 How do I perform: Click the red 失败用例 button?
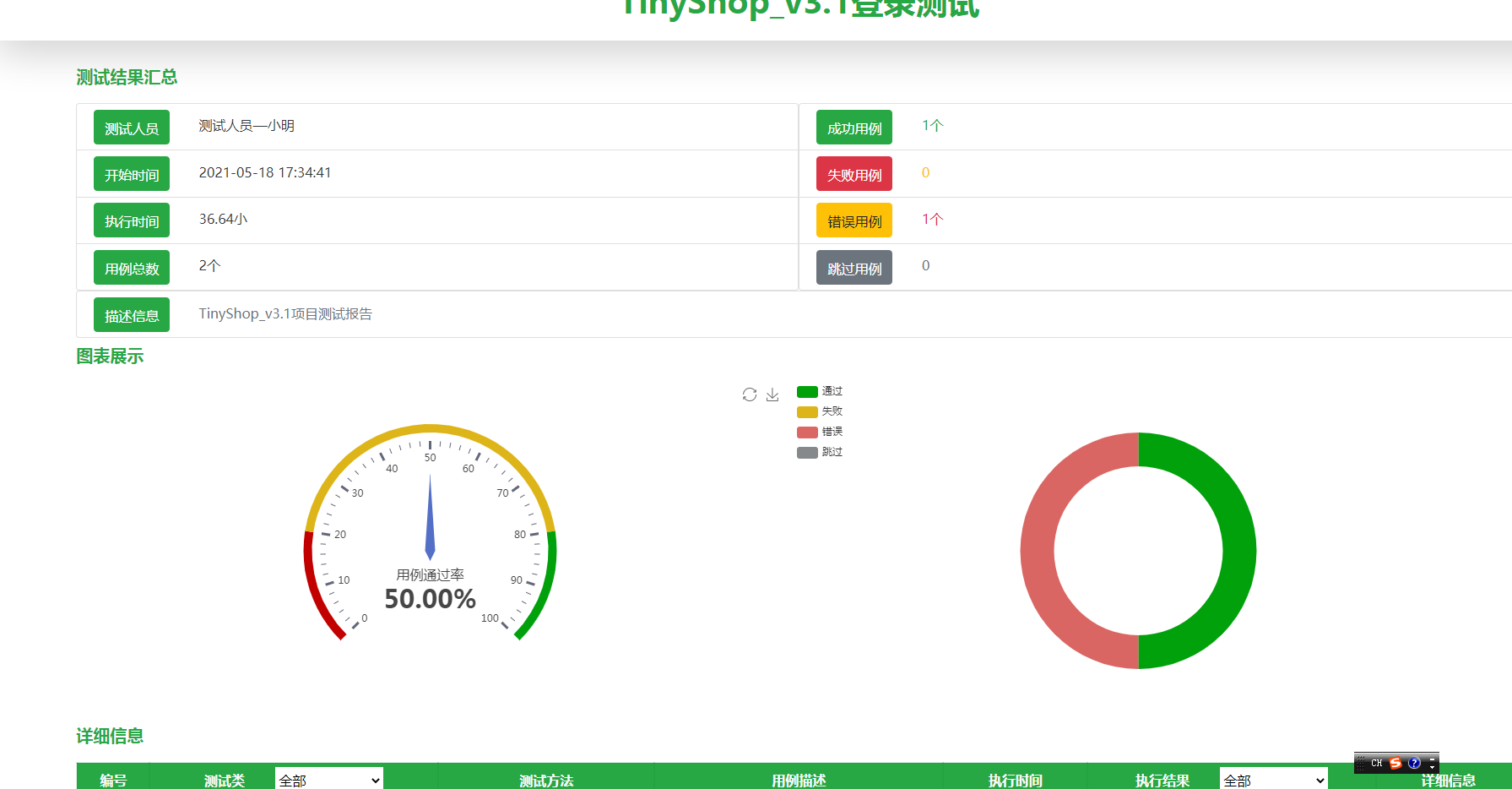point(854,174)
